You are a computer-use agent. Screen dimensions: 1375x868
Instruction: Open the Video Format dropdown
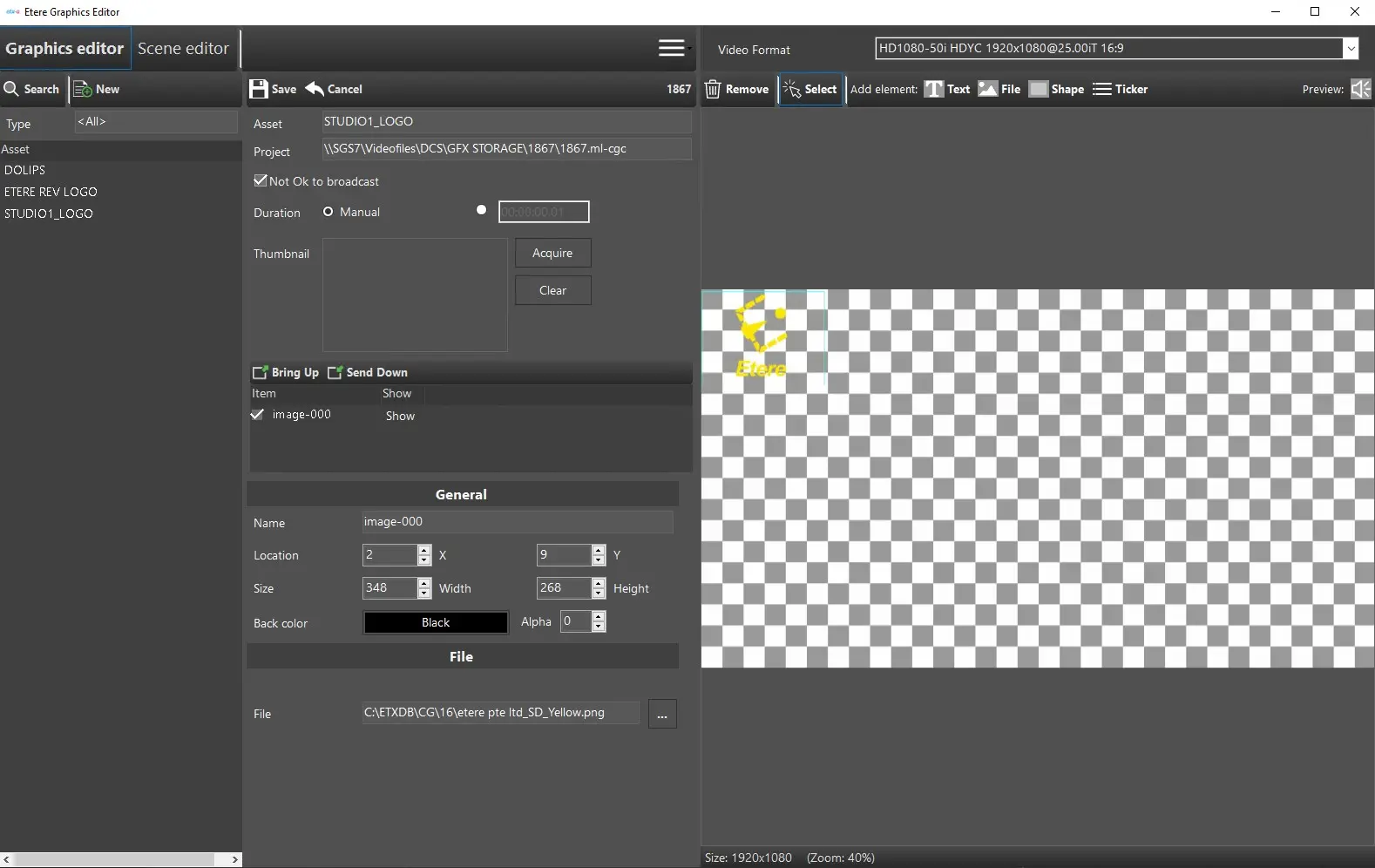pos(1351,49)
